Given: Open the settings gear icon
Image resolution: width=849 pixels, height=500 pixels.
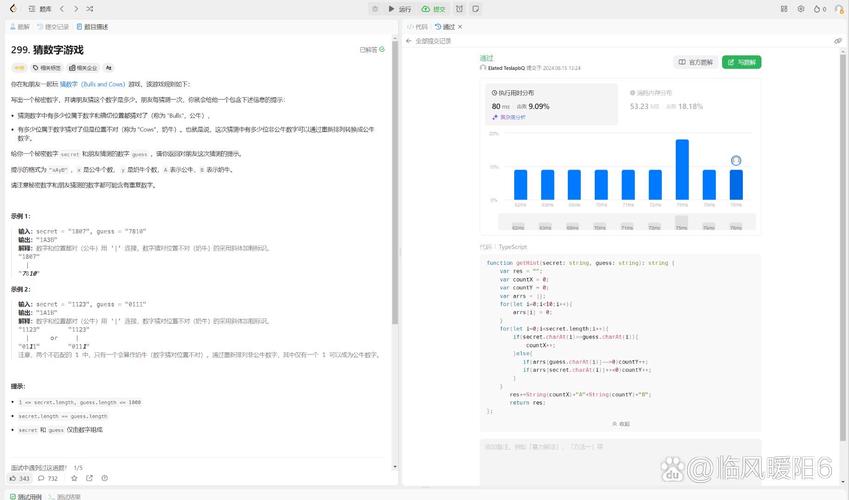Looking at the screenshot, I should [x=801, y=9].
